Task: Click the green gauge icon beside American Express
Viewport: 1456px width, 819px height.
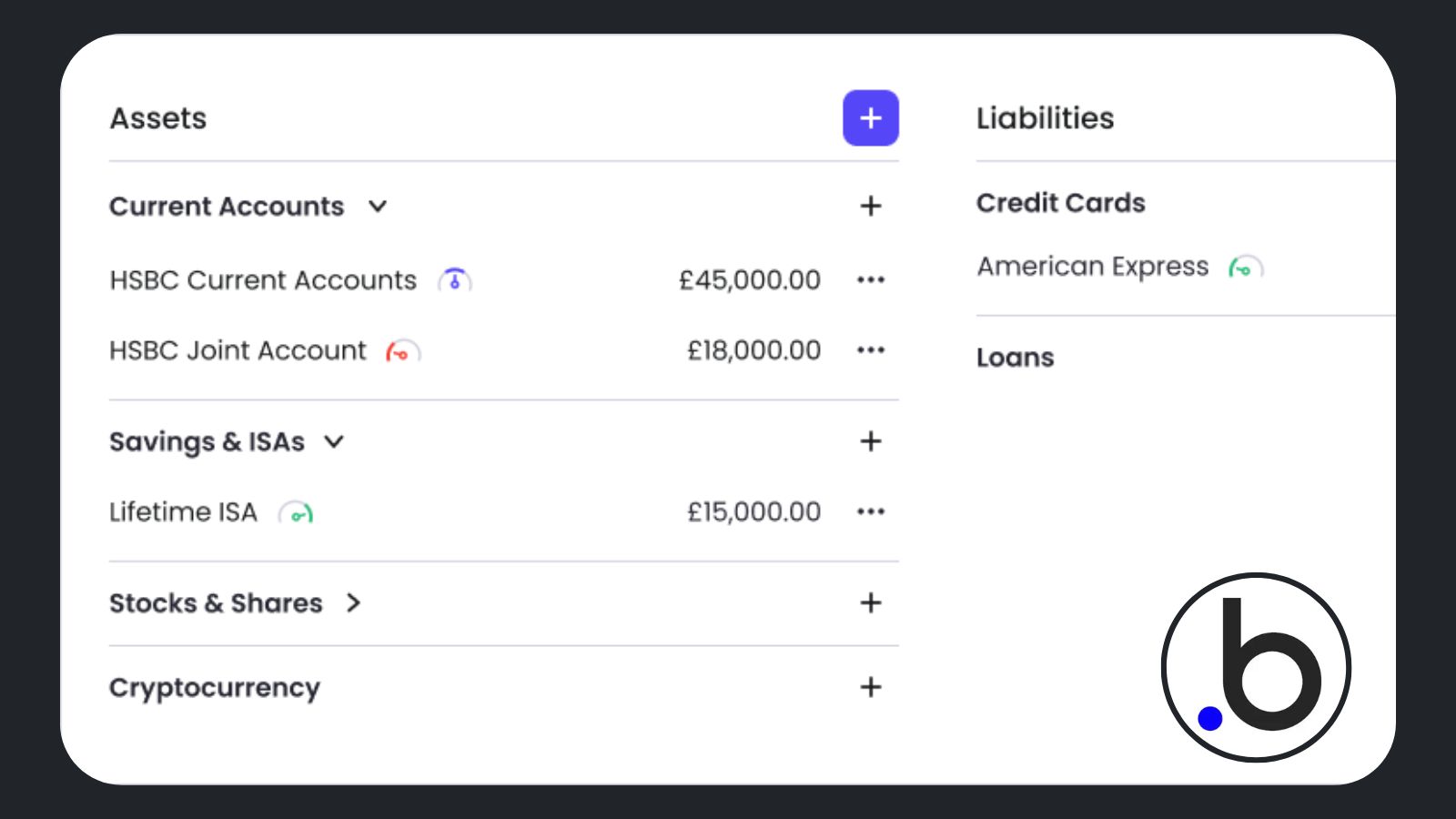Action: [x=1246, y=267]
